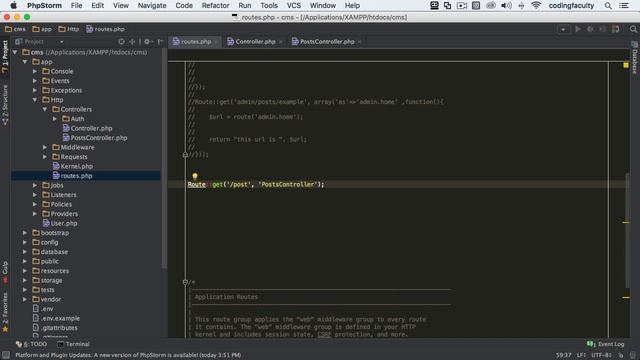
Task: Click the Platform and Plugin Updates message
Action: point(128,355)
